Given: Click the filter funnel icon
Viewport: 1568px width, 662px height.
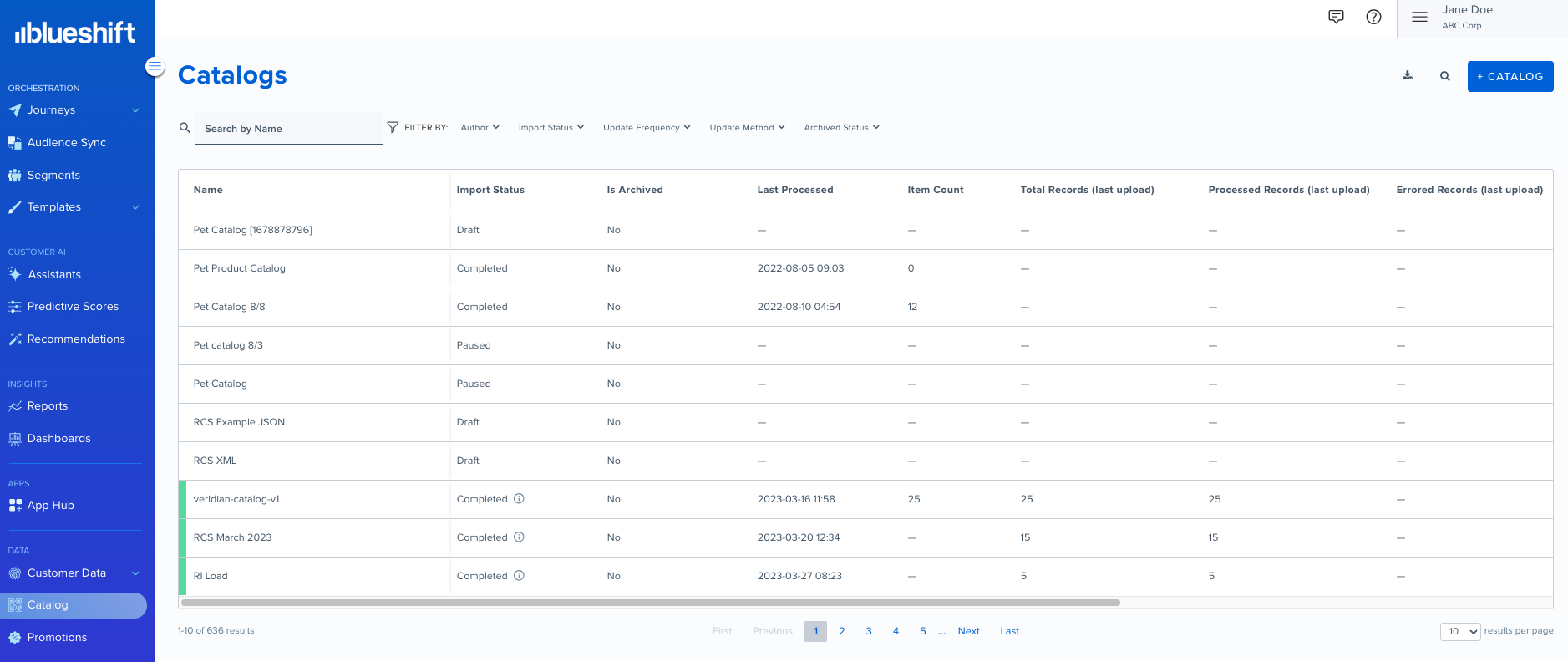Looking at the screenshot, I should pyautogui.click(x=393, y=127).
